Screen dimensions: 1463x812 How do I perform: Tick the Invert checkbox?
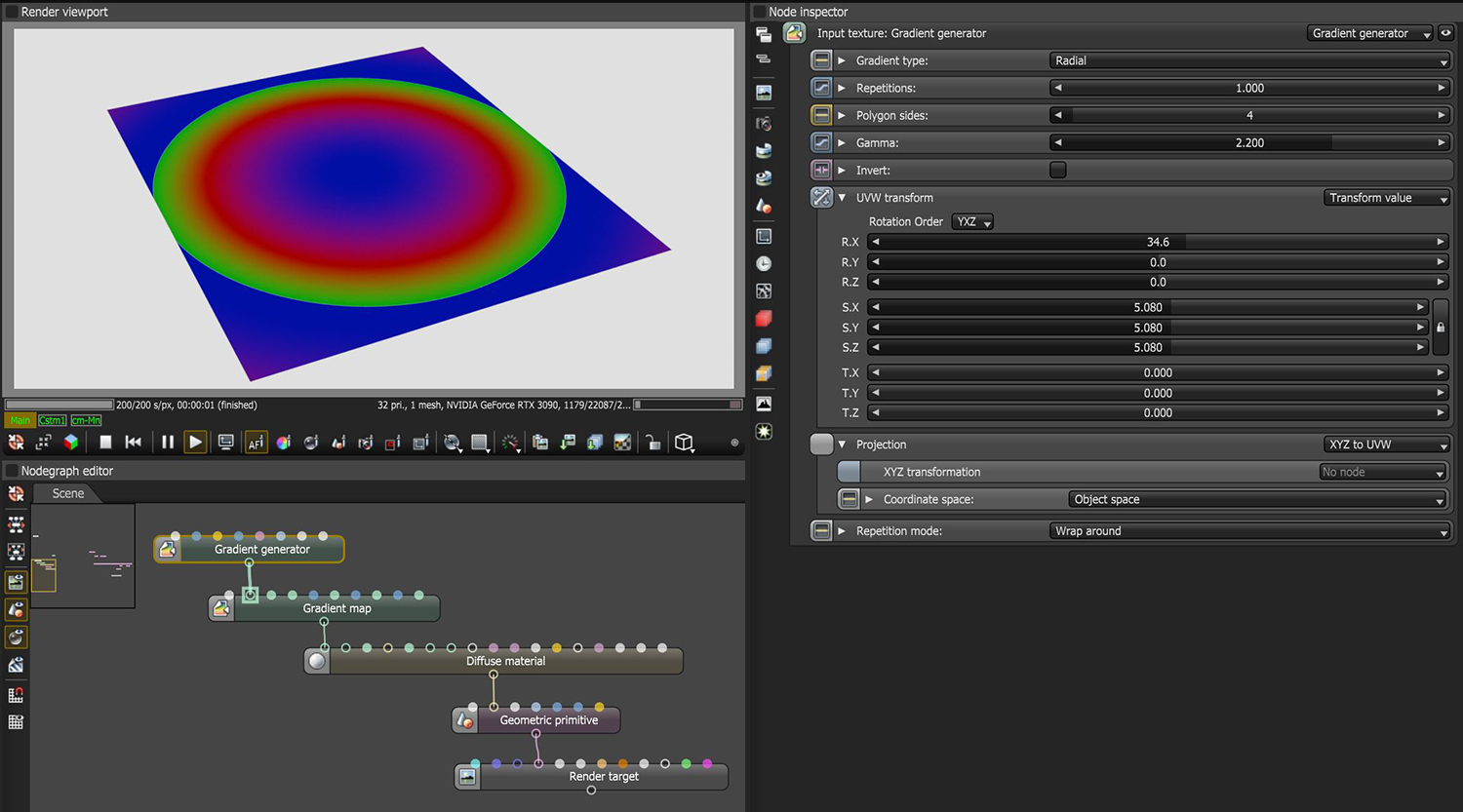click(x=1058, y=170)
